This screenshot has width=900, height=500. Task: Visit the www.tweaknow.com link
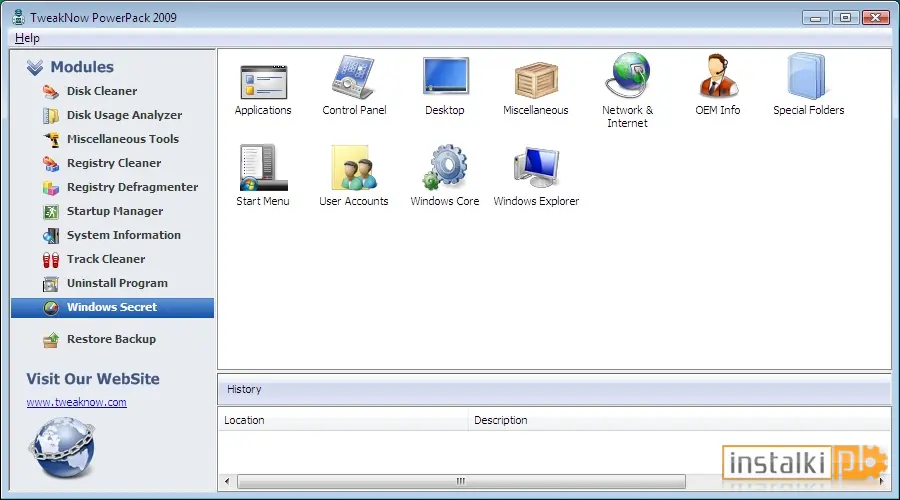[x=76, y=402]
